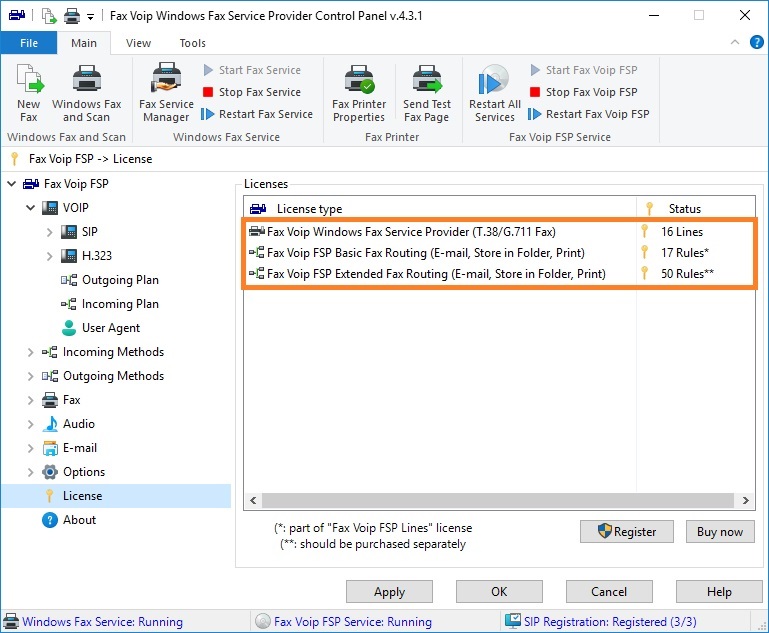Select Incoming Plan in the tree
769x633 pixels.
coord(110,304)
